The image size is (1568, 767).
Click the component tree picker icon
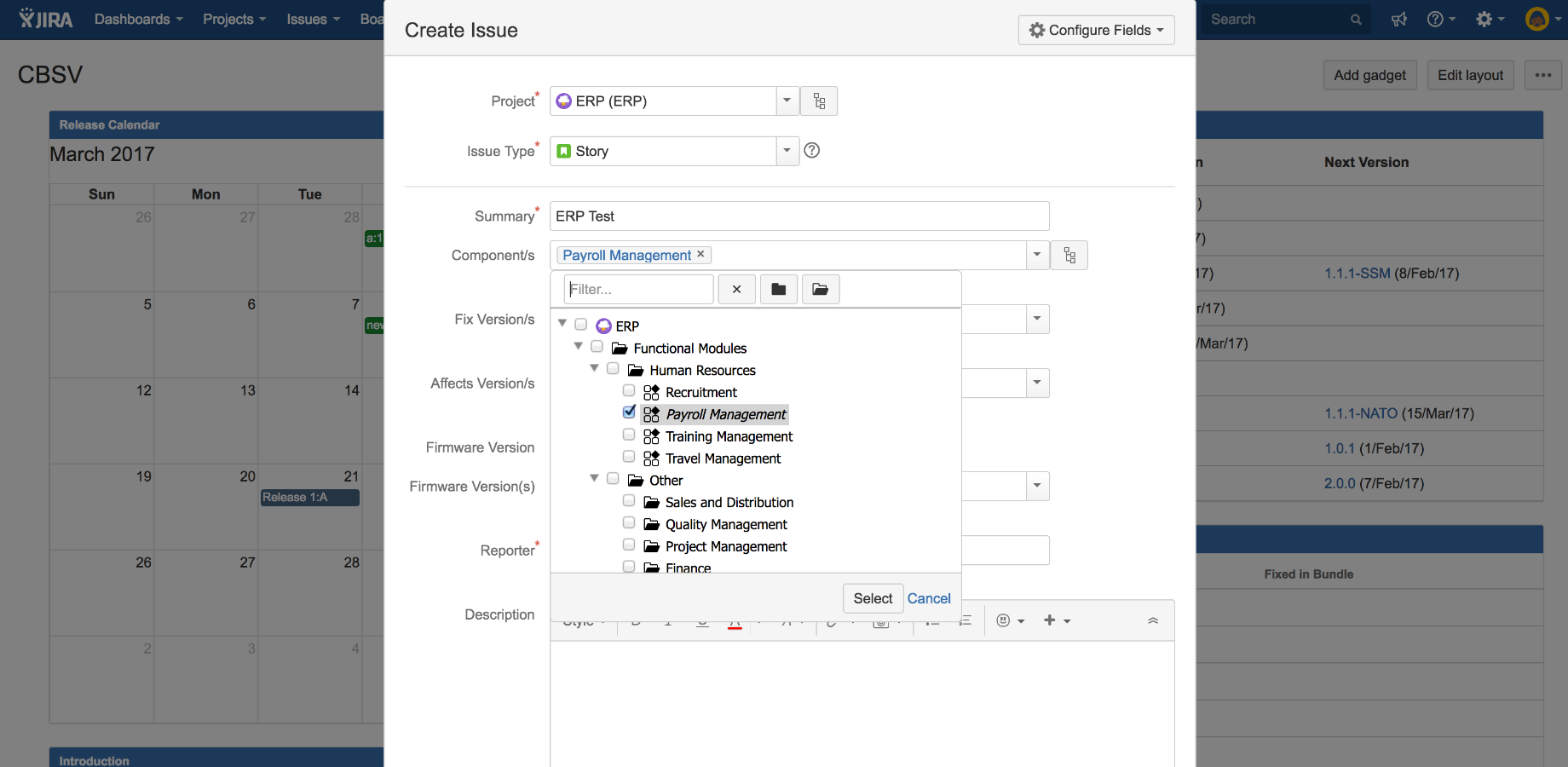click(1069, 256)
